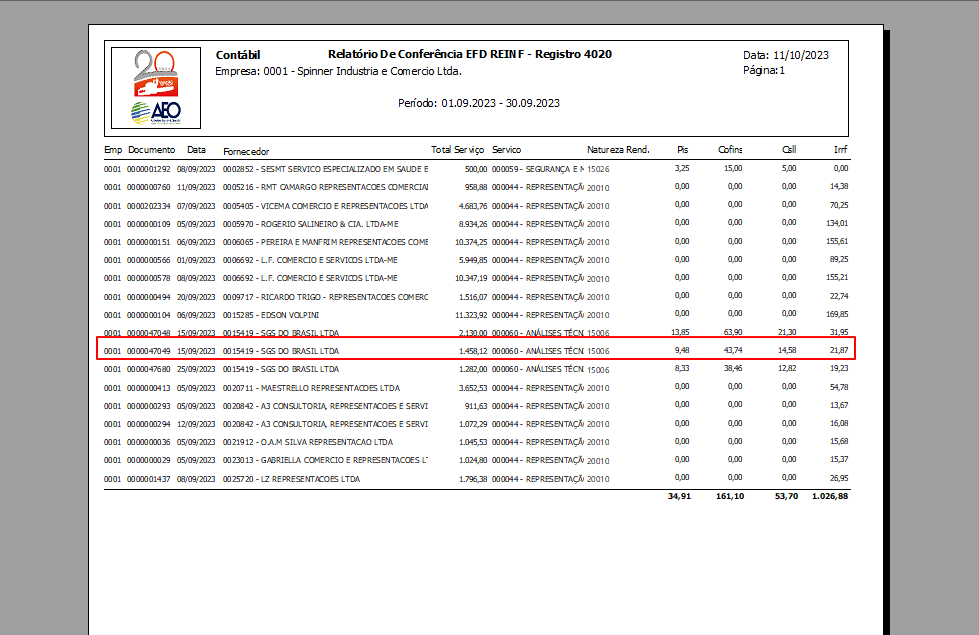979x635 pixels.
Task: Click document number 0000000294
Action: 149,425
